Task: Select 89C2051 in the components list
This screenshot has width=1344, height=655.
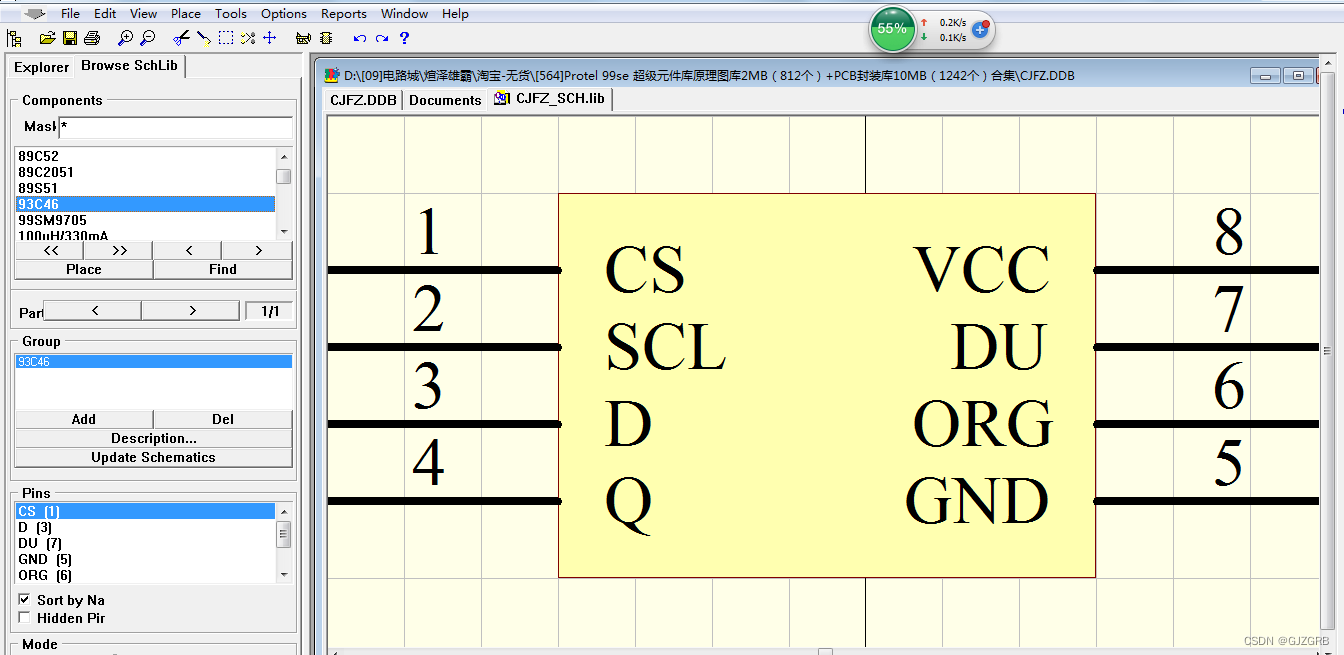Action: click(46, 172)
